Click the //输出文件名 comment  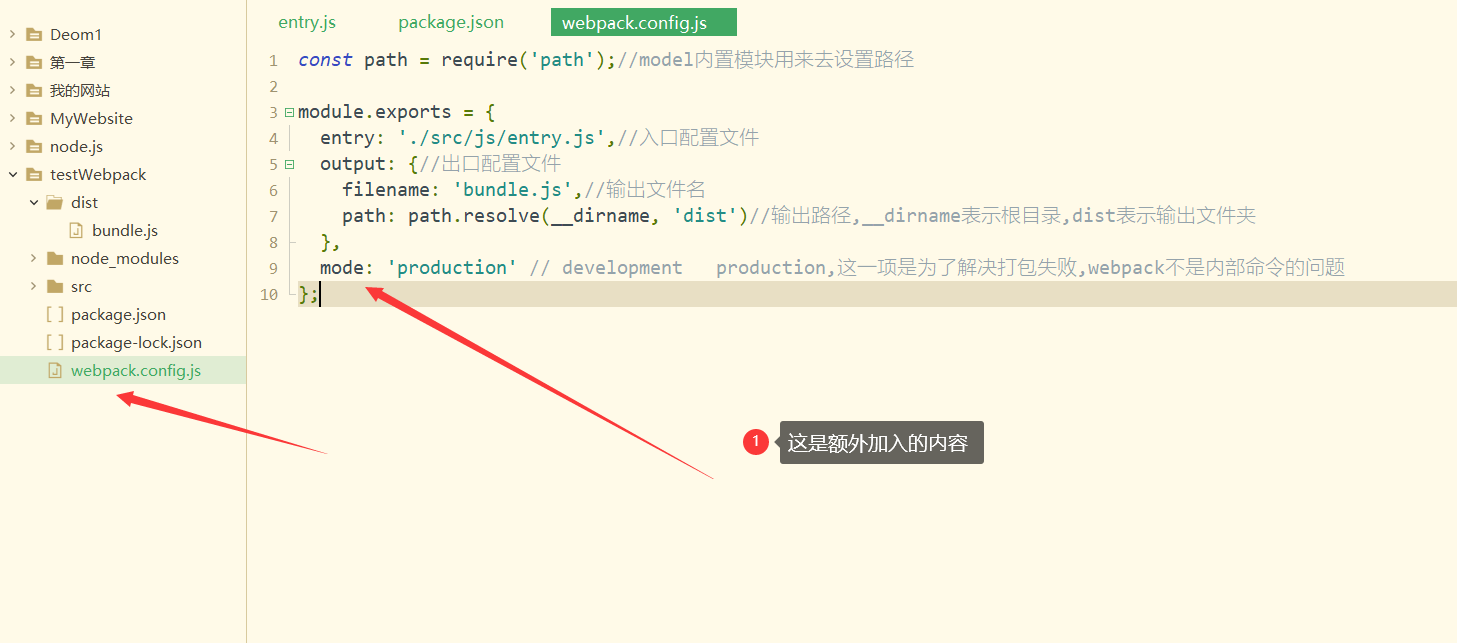pyautogui.click(x=645, y=189)
